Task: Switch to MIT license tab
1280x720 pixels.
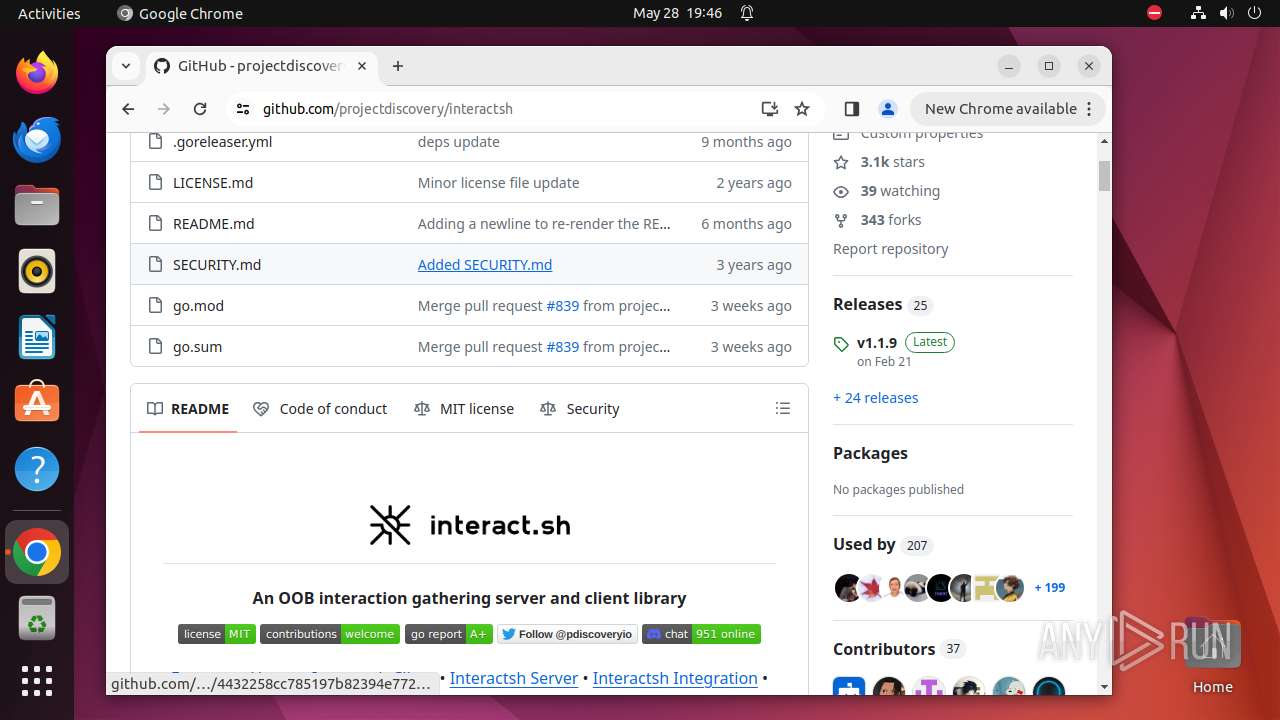Action: pos(464,409)
